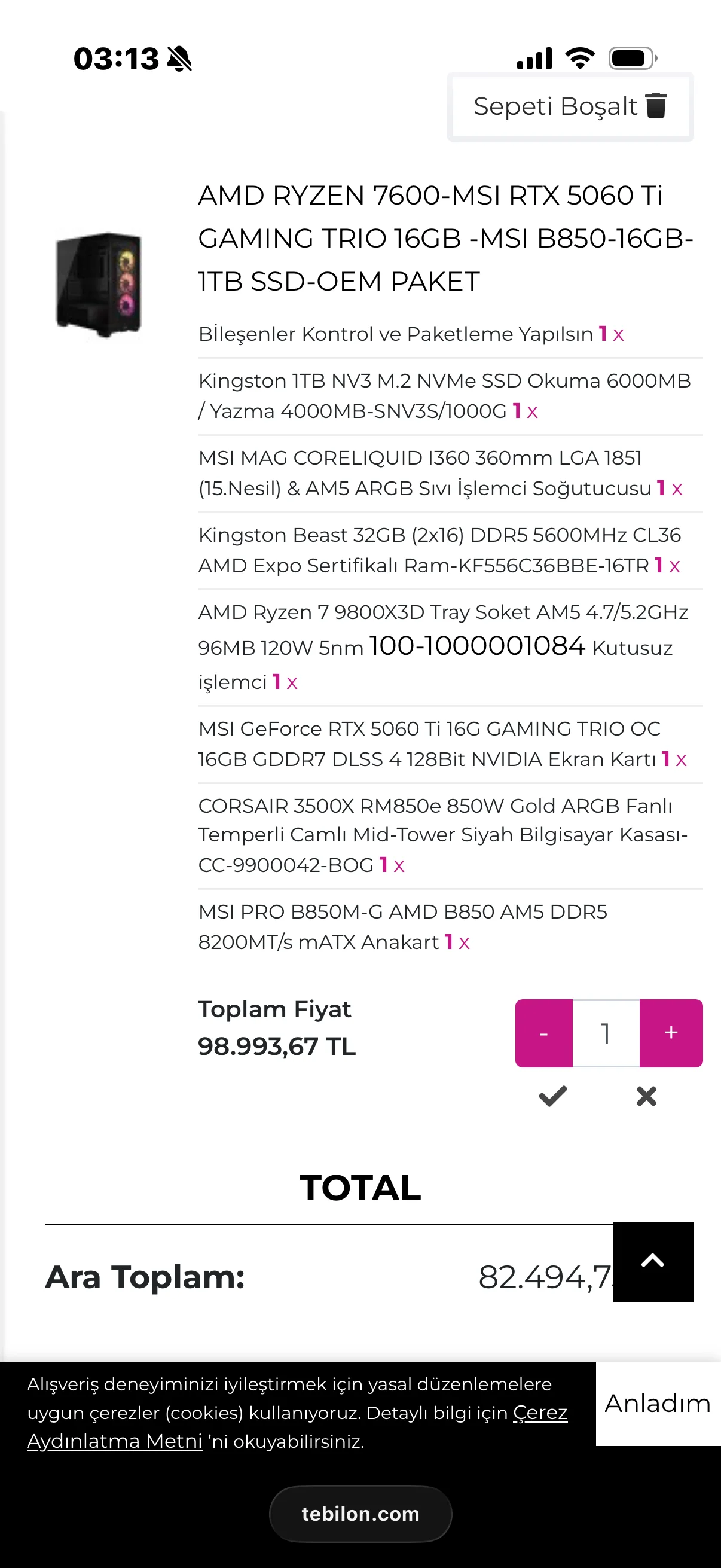Open the product thumbnail image
Screen dimensions: 721x1568
99,284
